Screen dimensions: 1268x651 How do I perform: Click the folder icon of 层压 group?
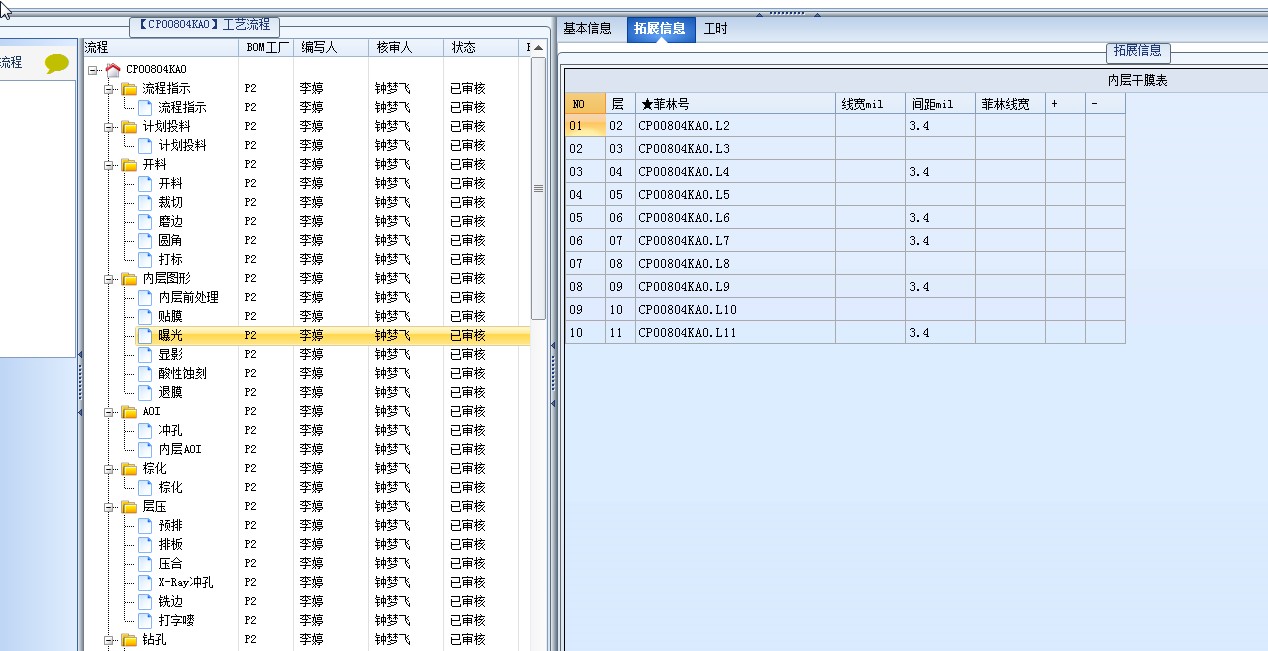coord(129,506)
